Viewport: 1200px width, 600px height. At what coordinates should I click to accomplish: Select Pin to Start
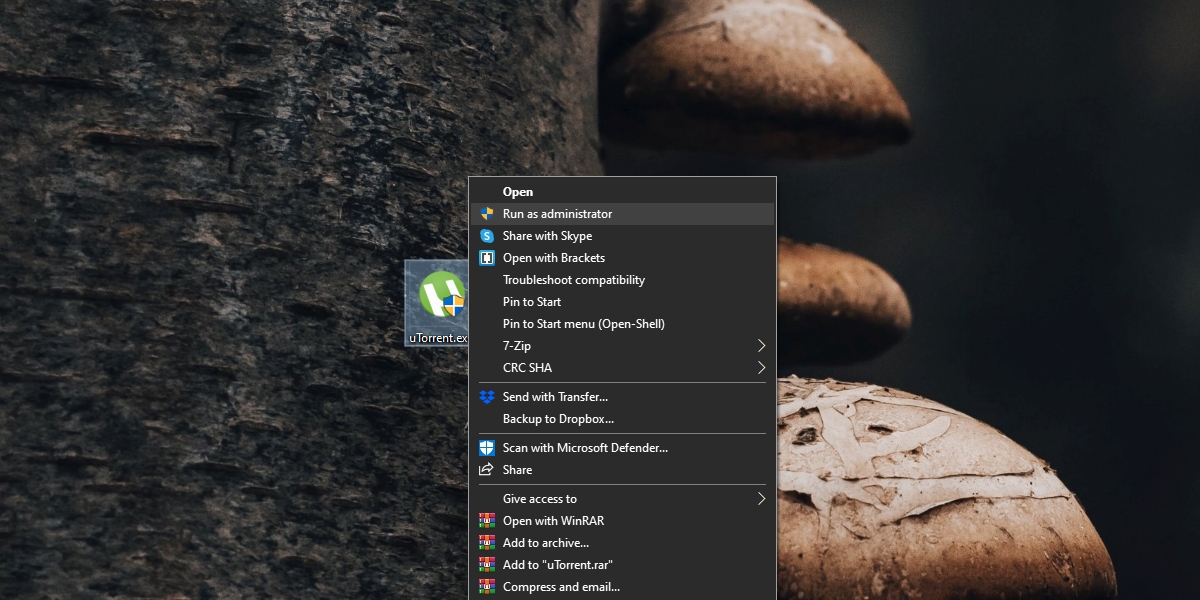point(622,302)
